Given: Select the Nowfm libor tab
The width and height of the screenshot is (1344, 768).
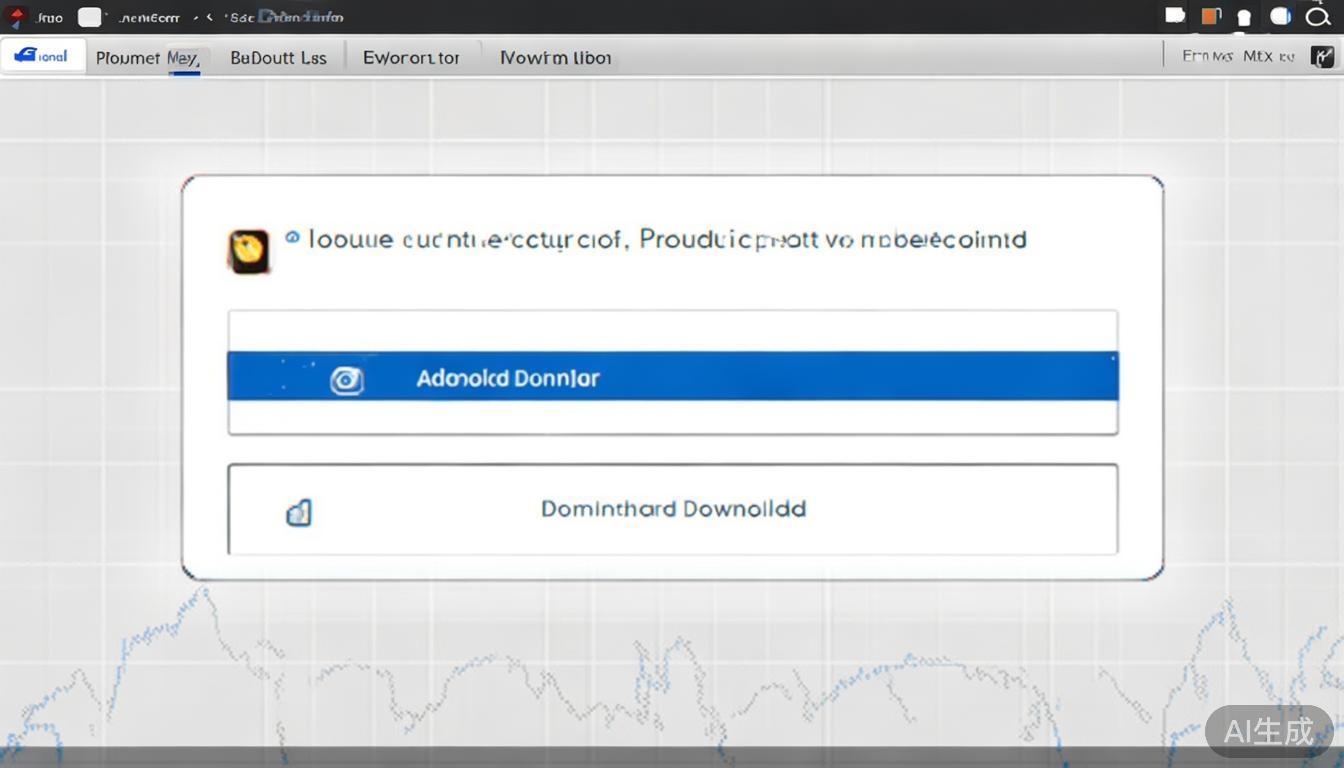Looking at the screenshot, I should (555, 58).
